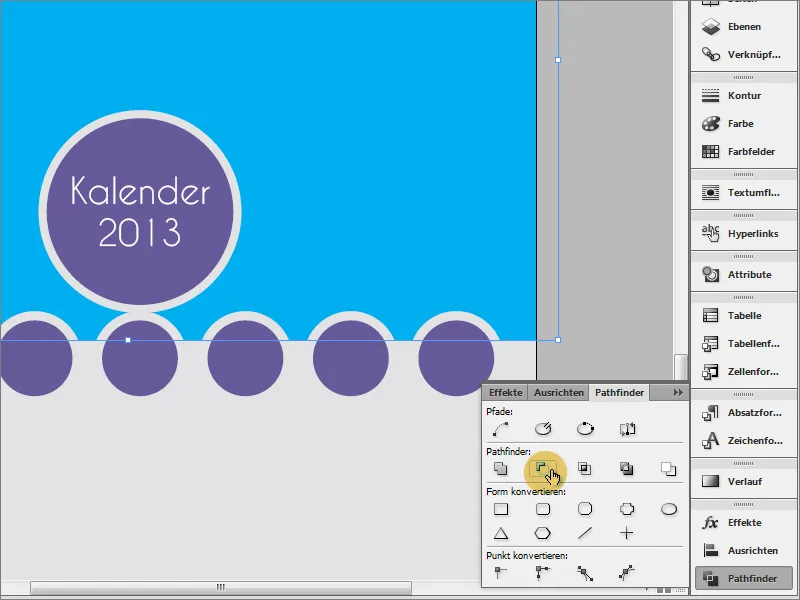Image resolution: width=800 pixels, height=600 pixels.
Task: Convert shape to orthogonal line (plus icon)
Action: coord(627,534)
